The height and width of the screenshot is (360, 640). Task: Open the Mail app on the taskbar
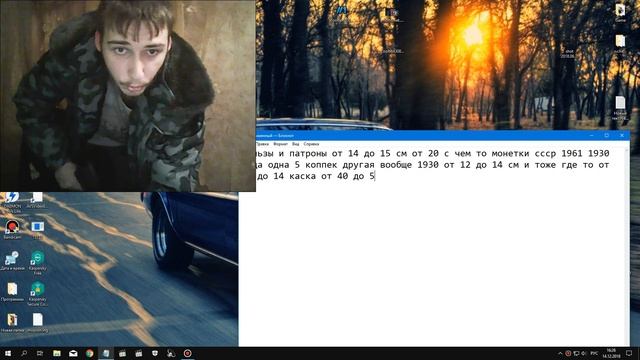tap(73, 353)
